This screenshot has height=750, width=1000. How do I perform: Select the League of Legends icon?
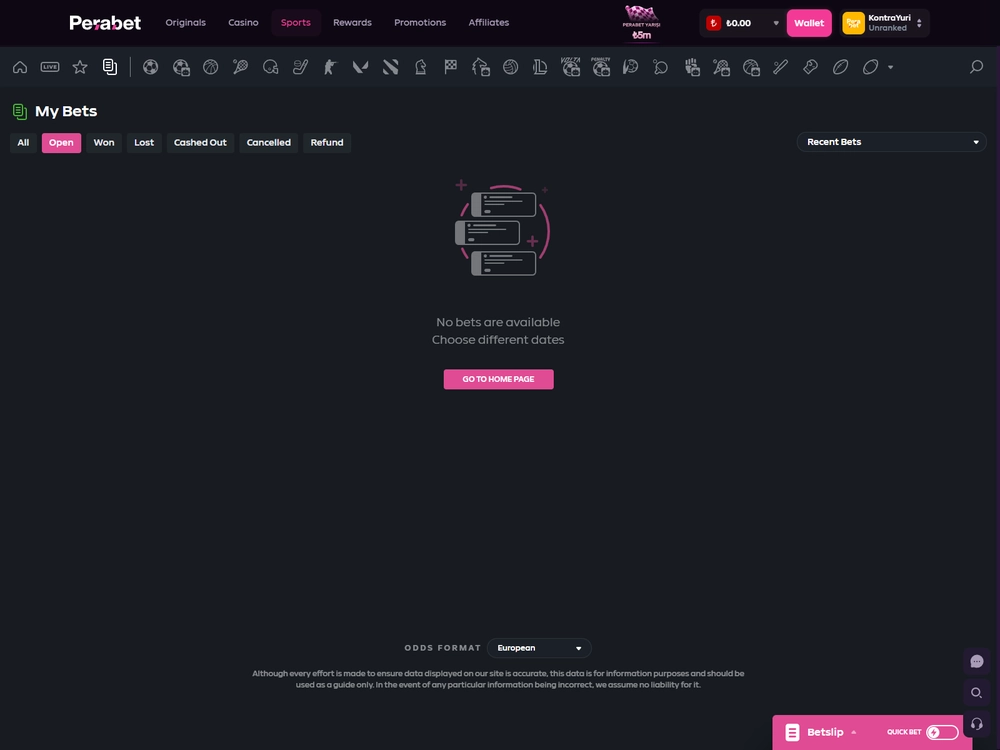click(540, 67)
